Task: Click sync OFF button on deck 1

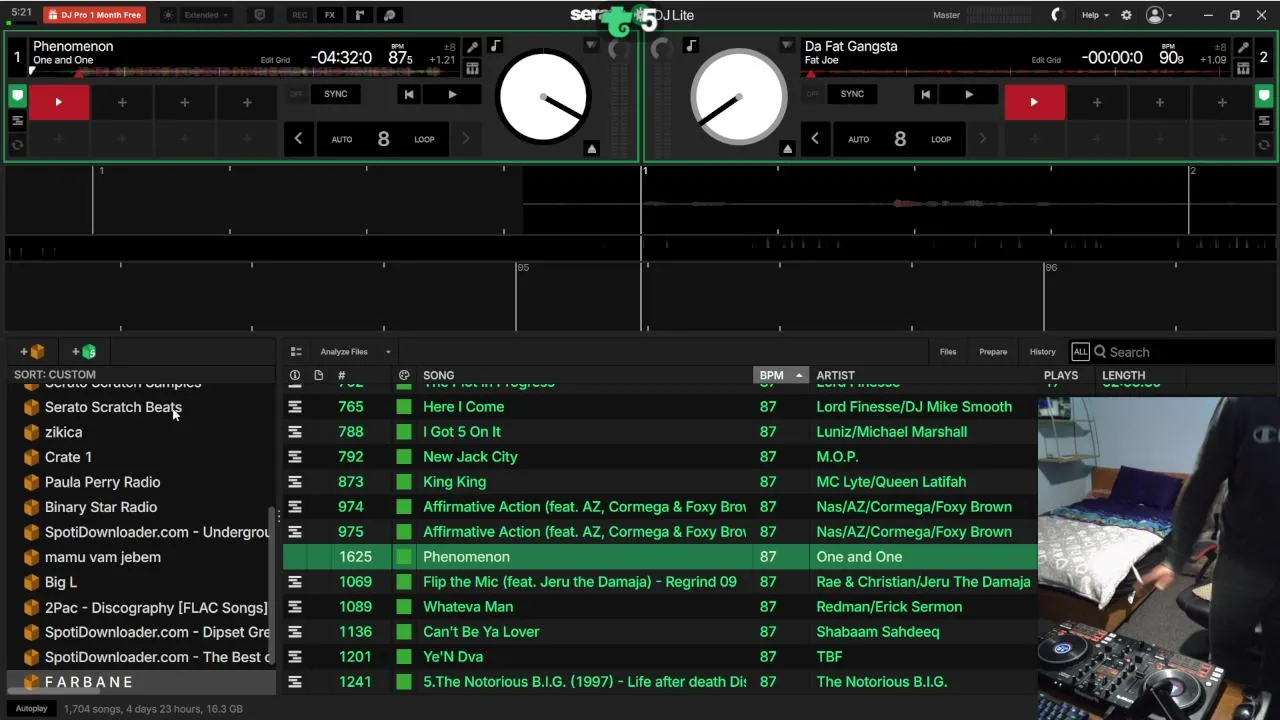Action: point(296,94)
